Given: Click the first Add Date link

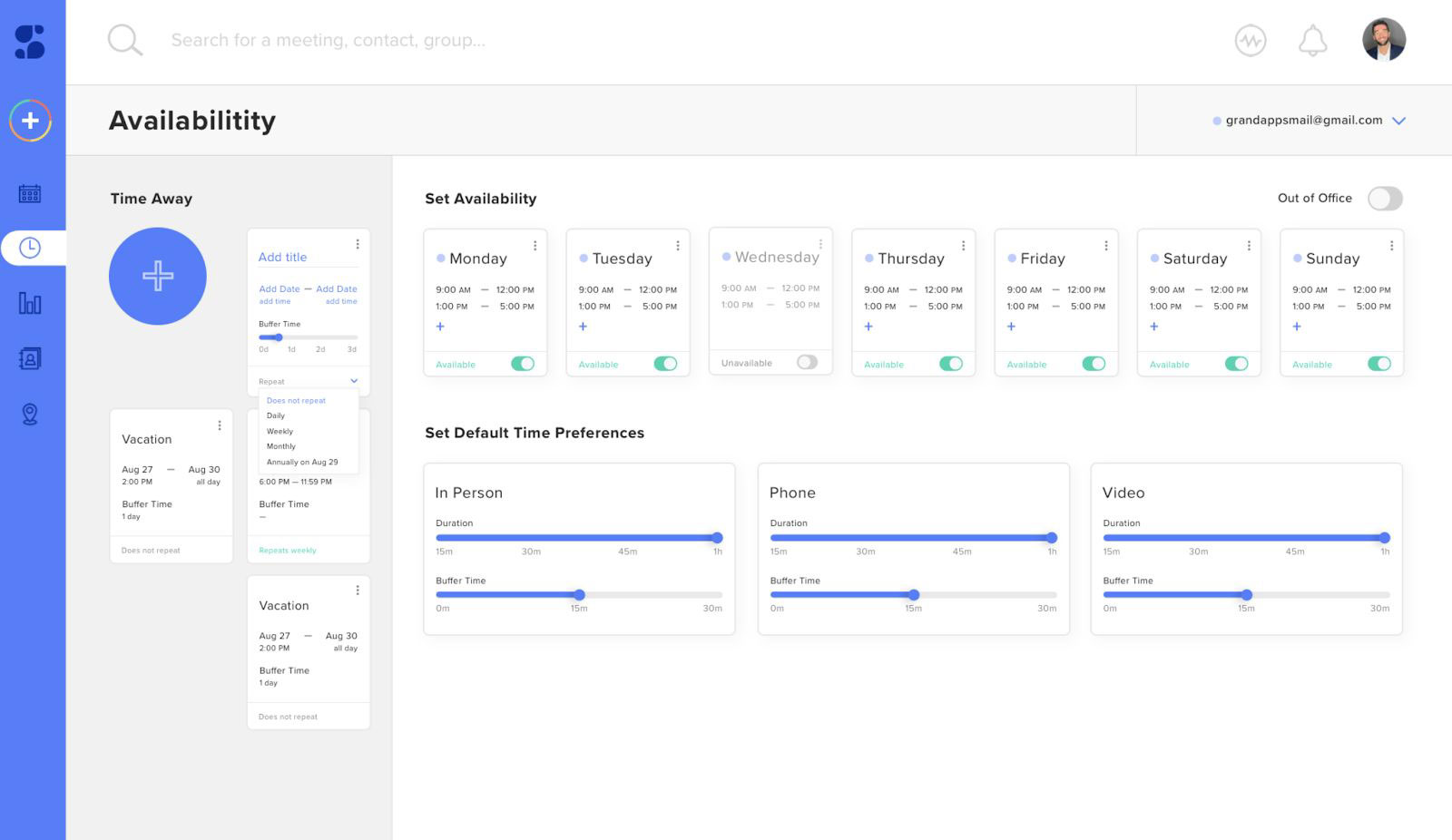Looking at the screenshot, I should click(x=280, y=288).
